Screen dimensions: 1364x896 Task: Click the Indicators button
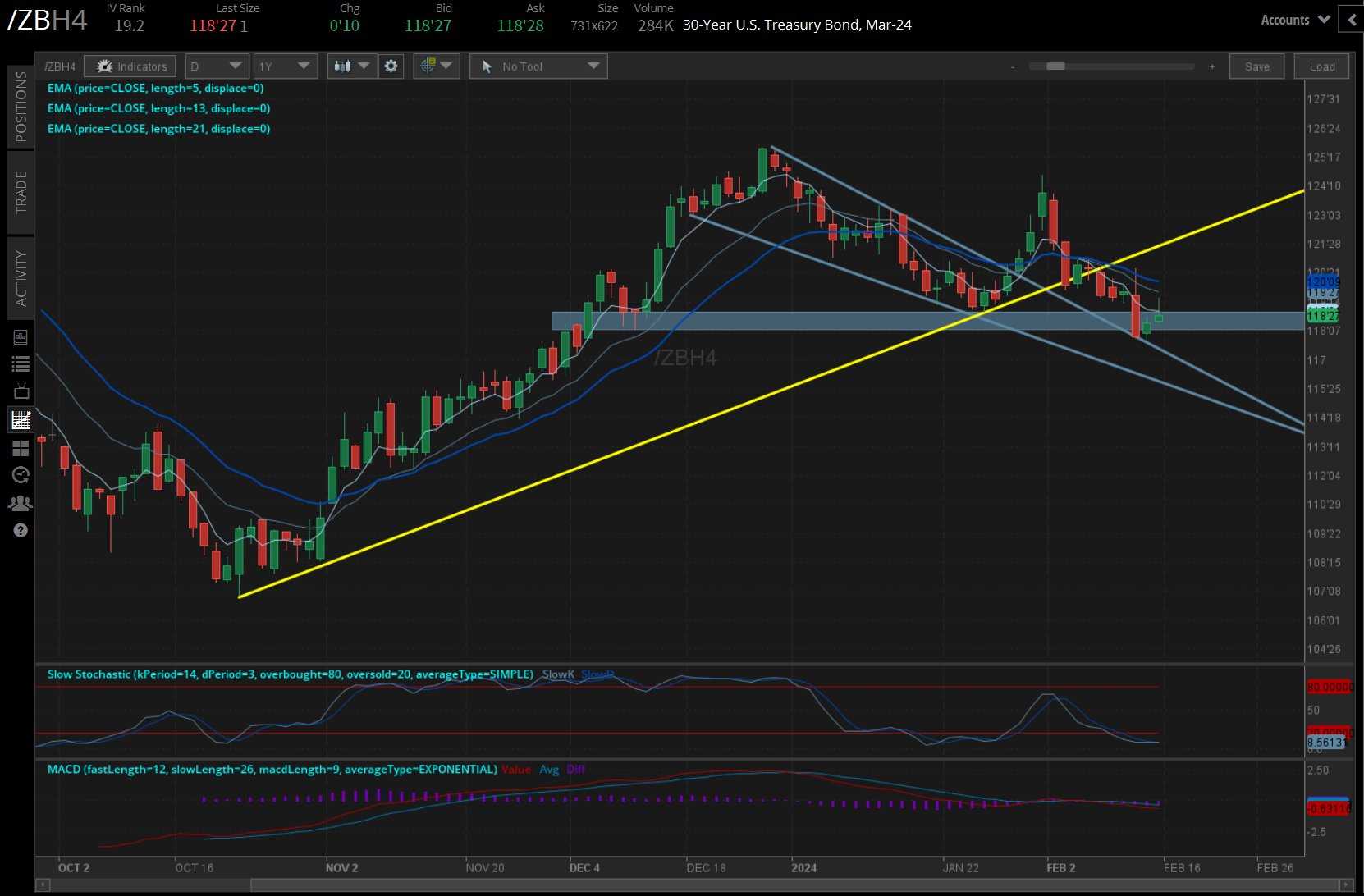pos(129,66)
